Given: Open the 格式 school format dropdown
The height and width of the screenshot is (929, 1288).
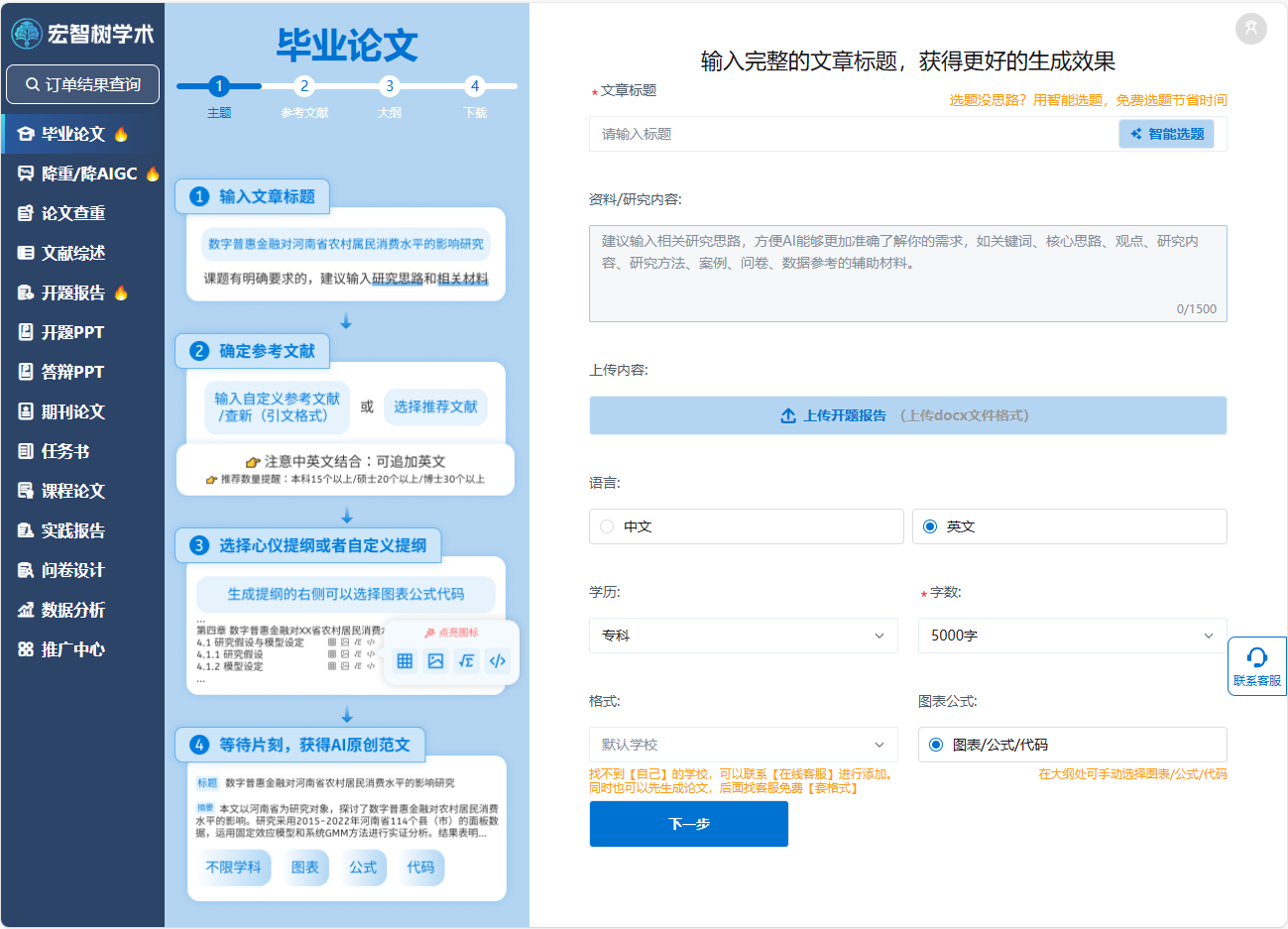Looking at the screenshot, I should coord(744,745).
